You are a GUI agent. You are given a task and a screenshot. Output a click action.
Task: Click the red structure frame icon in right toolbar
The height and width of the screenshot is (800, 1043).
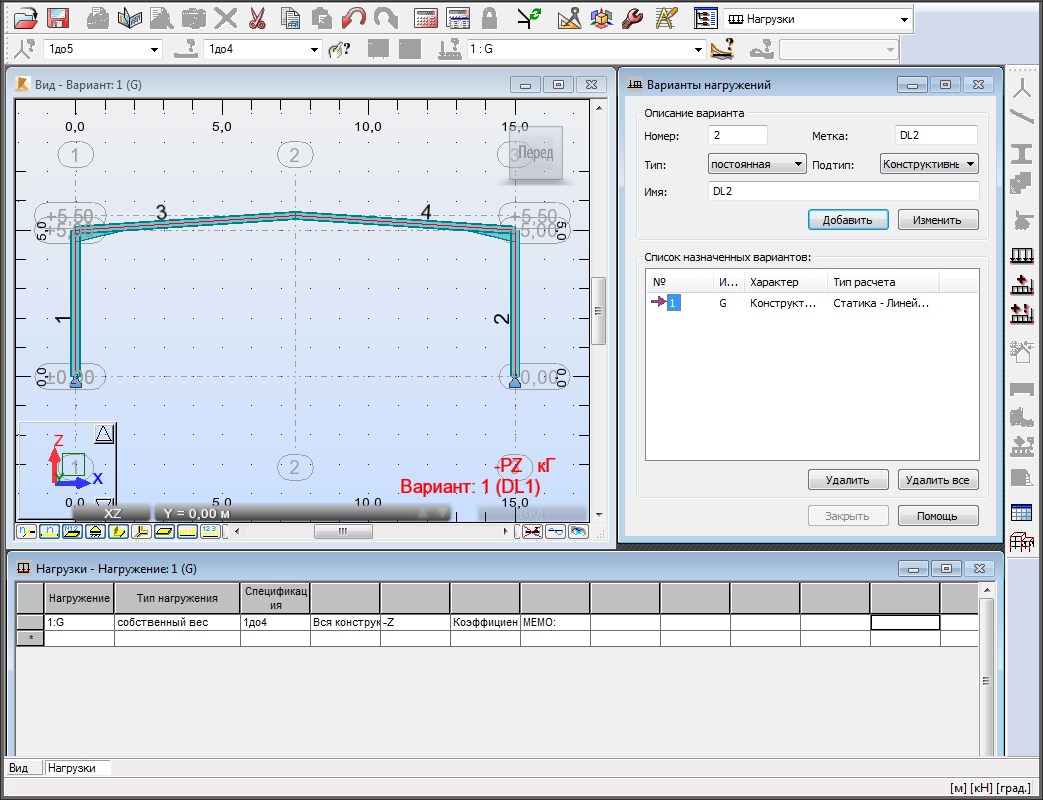pos(1021,542)
